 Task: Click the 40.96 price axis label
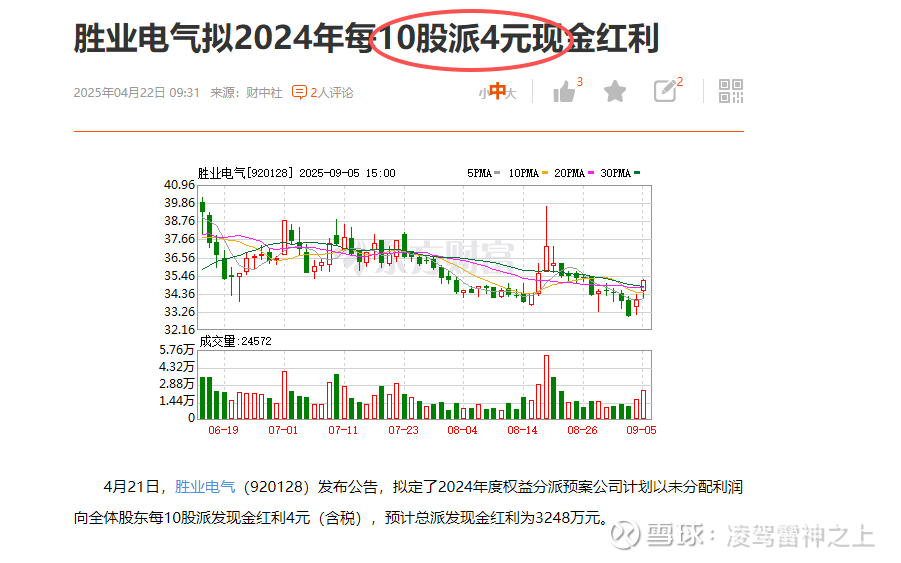point(179,185)
